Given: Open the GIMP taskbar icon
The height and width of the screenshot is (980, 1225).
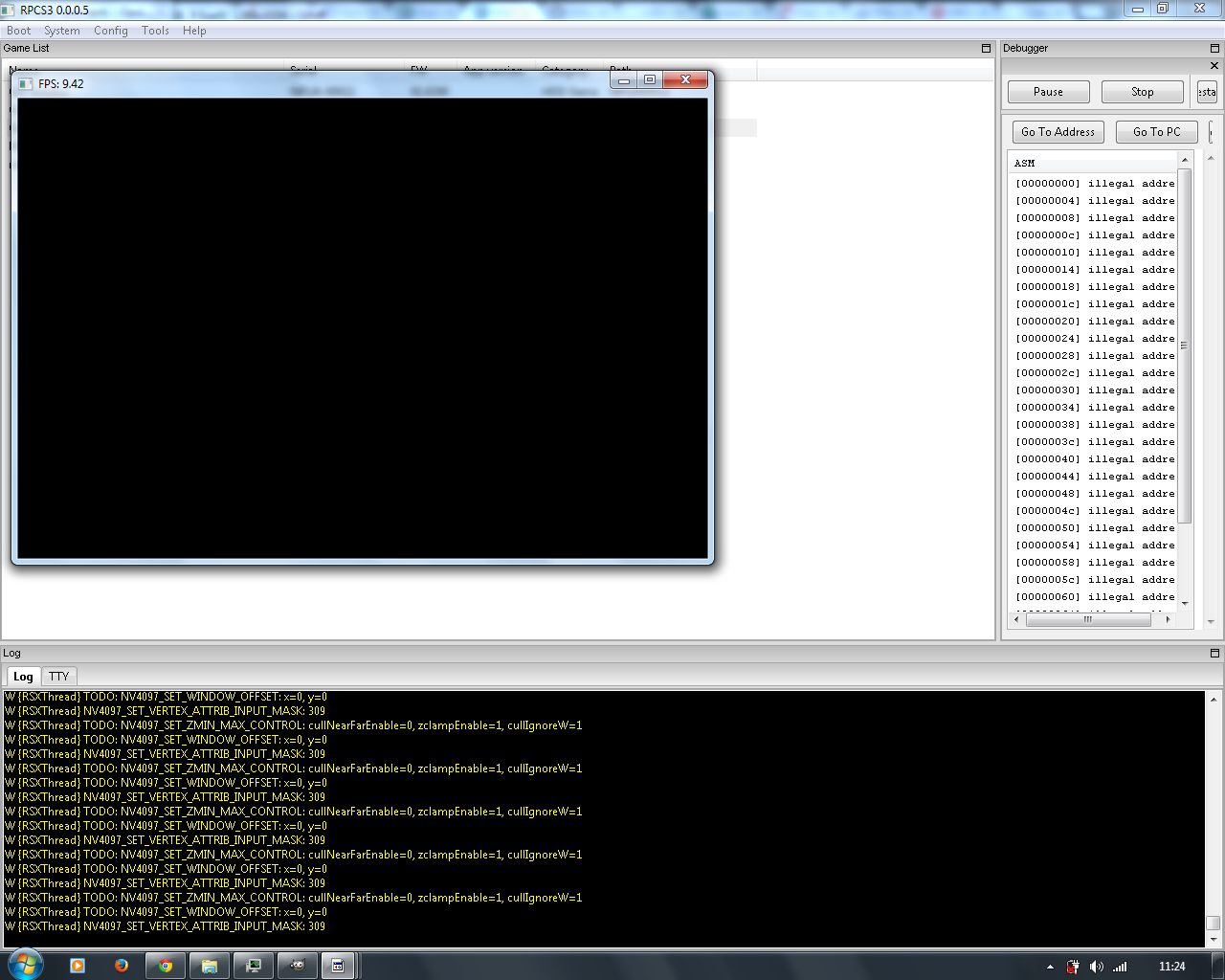Looking at the screenshot, I should (298, 966).
